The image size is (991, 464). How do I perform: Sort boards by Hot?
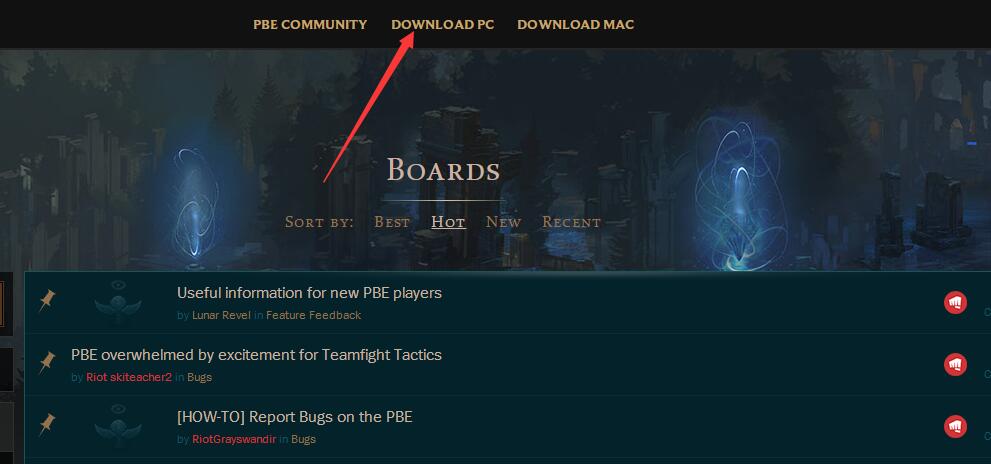[x=448, y=222]
